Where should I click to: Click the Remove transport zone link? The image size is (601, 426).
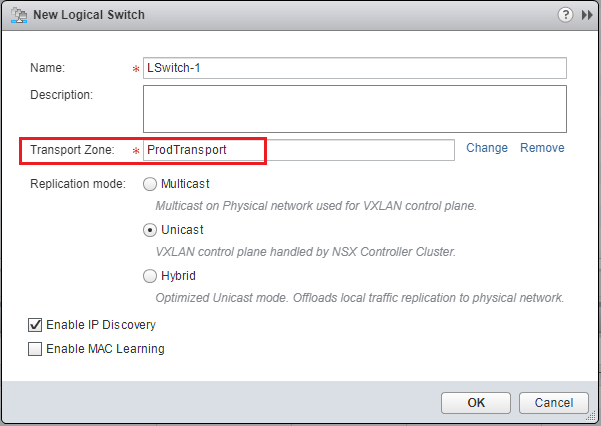[x=542, y=148]
